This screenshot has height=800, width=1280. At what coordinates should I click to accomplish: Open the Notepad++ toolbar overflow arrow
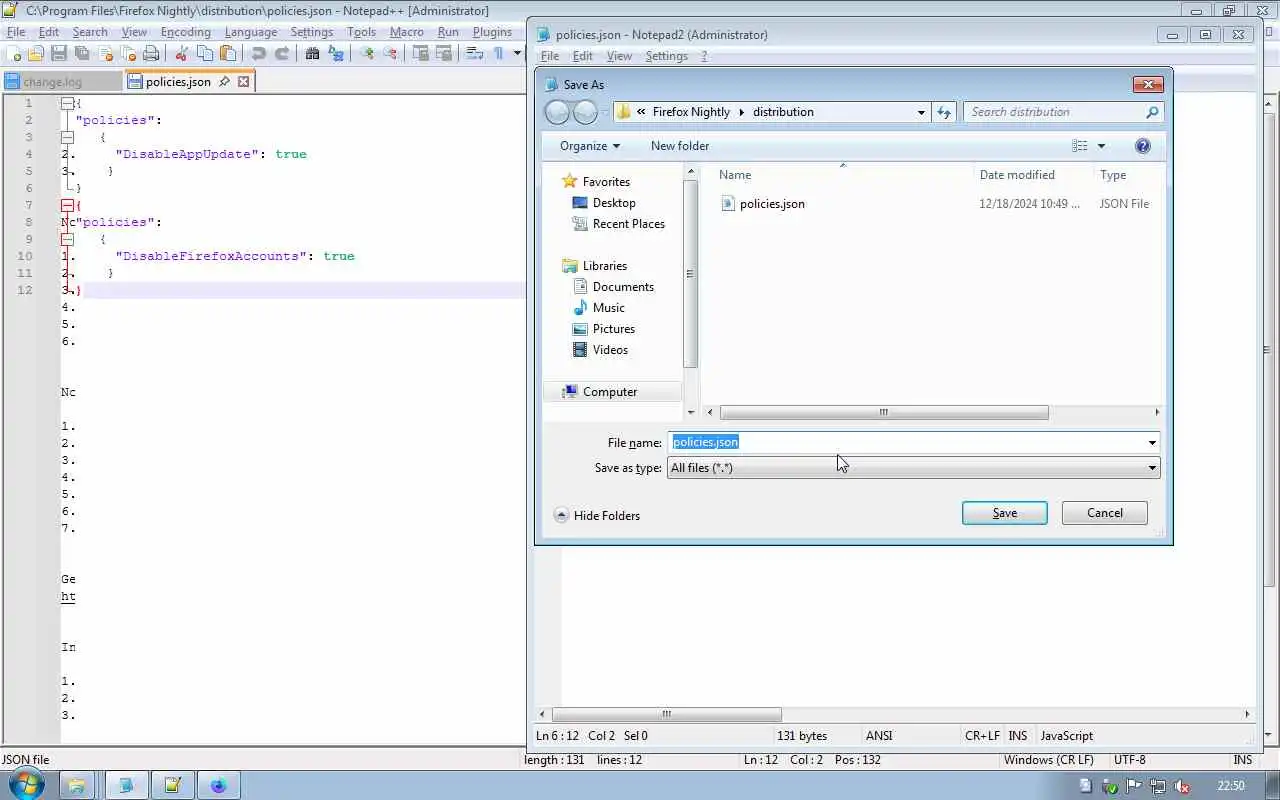tap(517, 54)
